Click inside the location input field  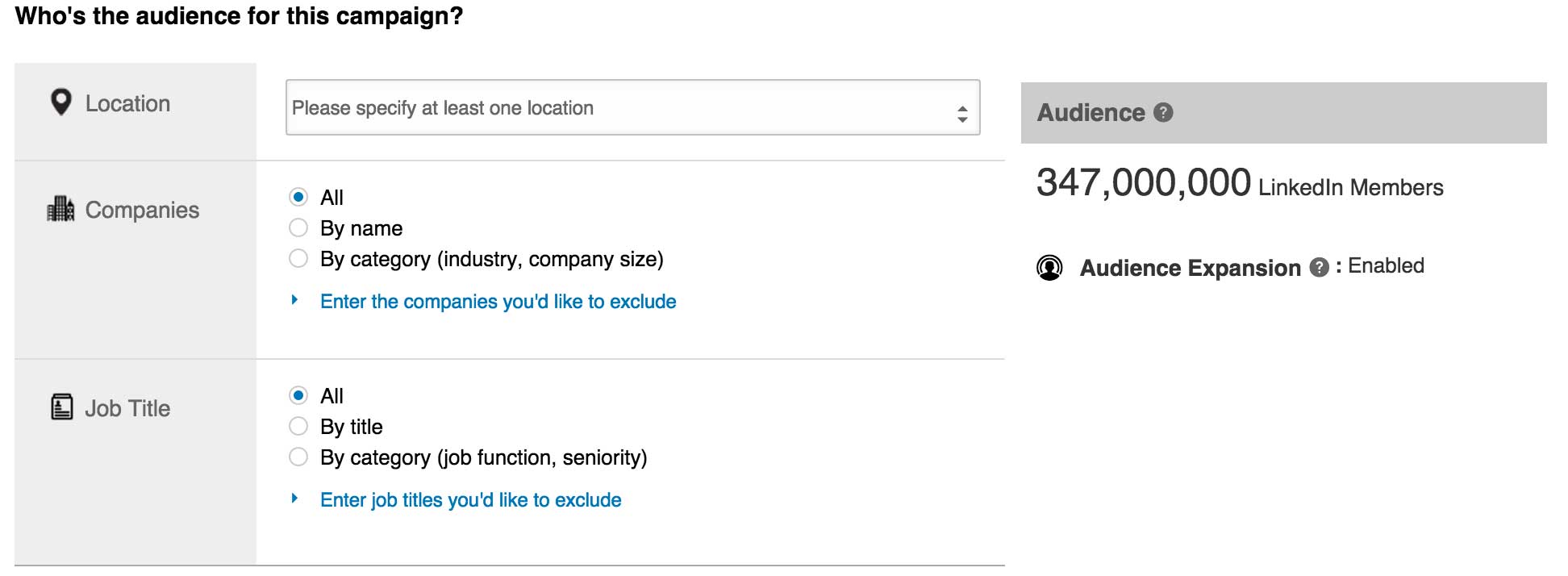(x=565, y=108)
